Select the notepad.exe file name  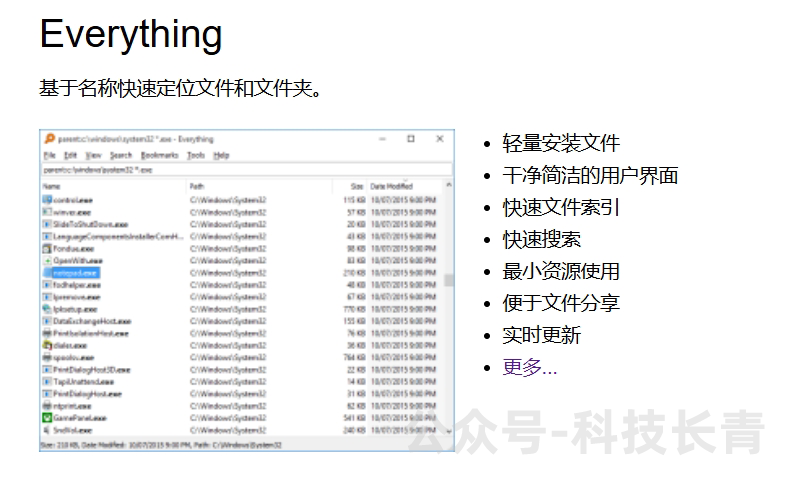[75, 273]
